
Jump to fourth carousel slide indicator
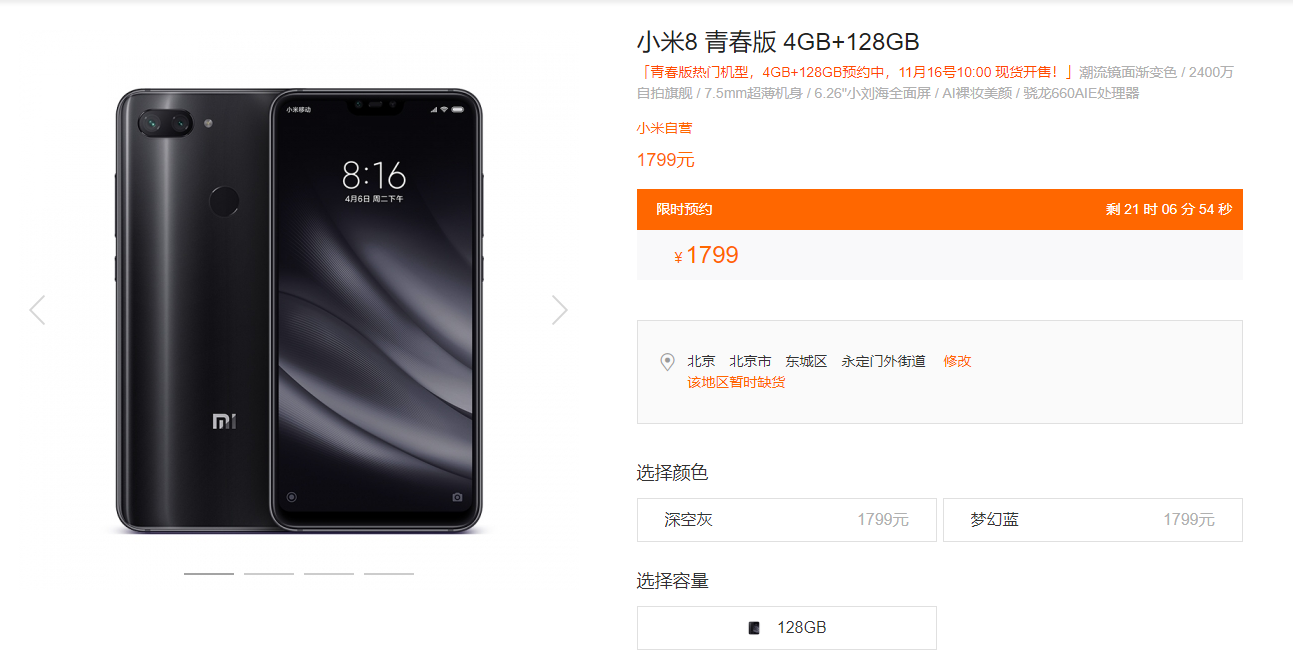coord(389,574)
